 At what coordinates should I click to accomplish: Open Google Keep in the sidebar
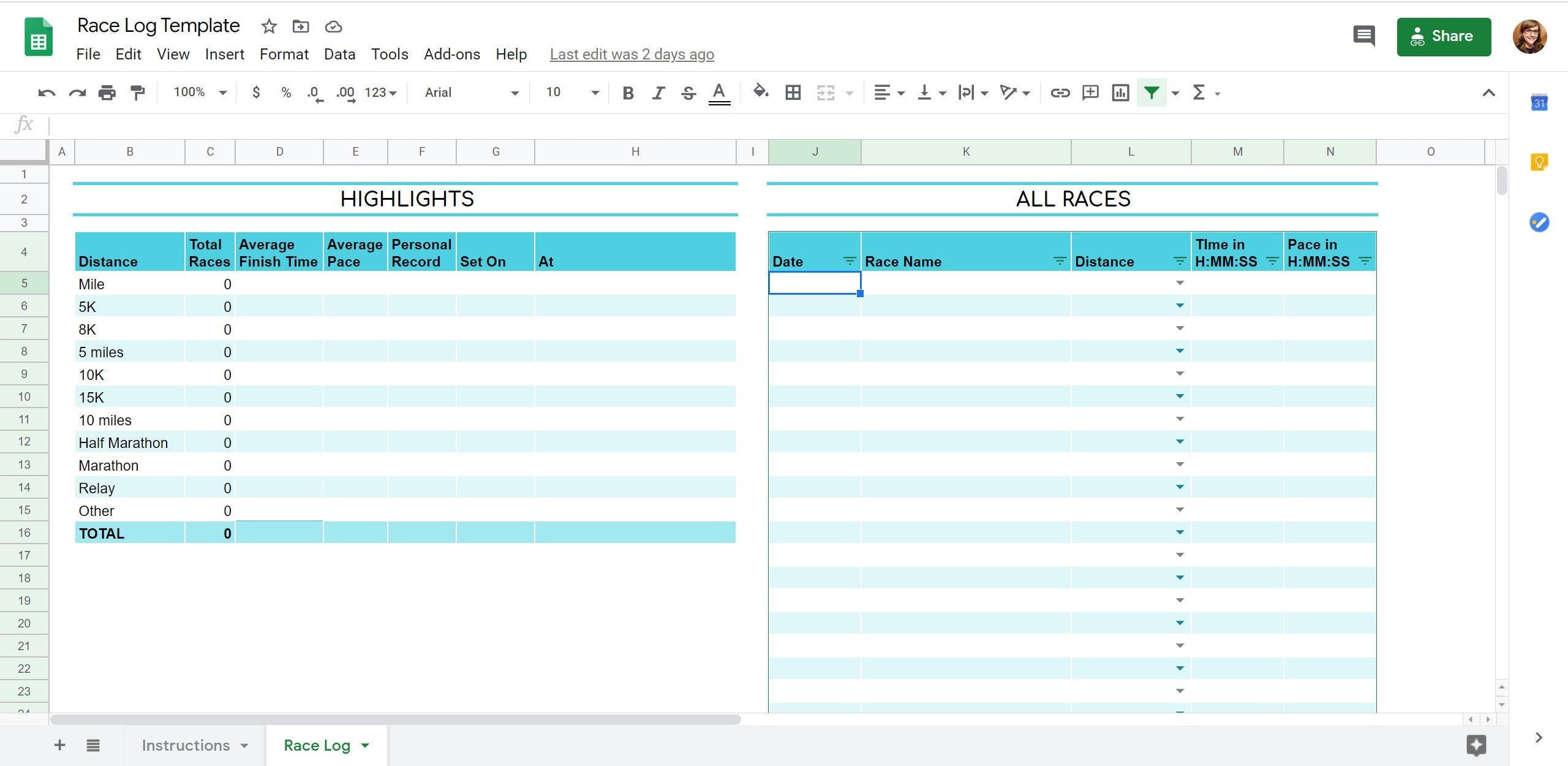pos(1539,161)
